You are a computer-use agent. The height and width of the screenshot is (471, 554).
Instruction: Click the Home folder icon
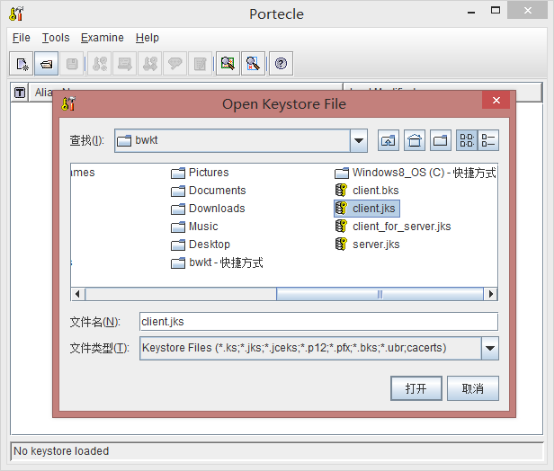click(414, 141)
